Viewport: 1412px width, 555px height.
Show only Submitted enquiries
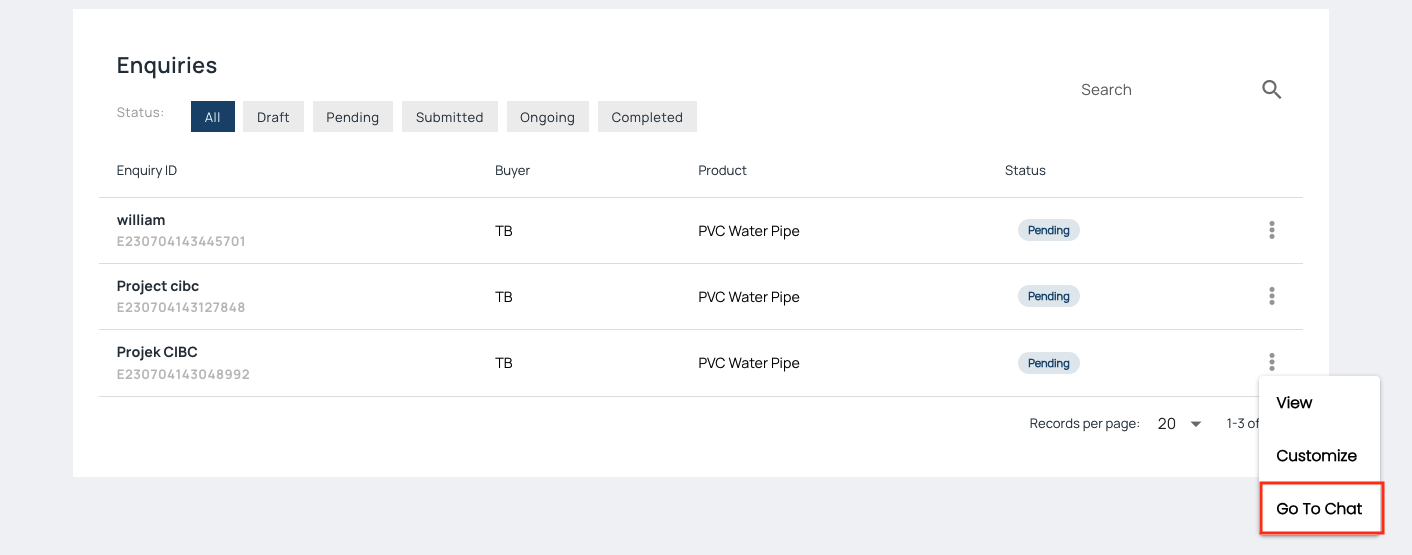(x=449, y=117)
